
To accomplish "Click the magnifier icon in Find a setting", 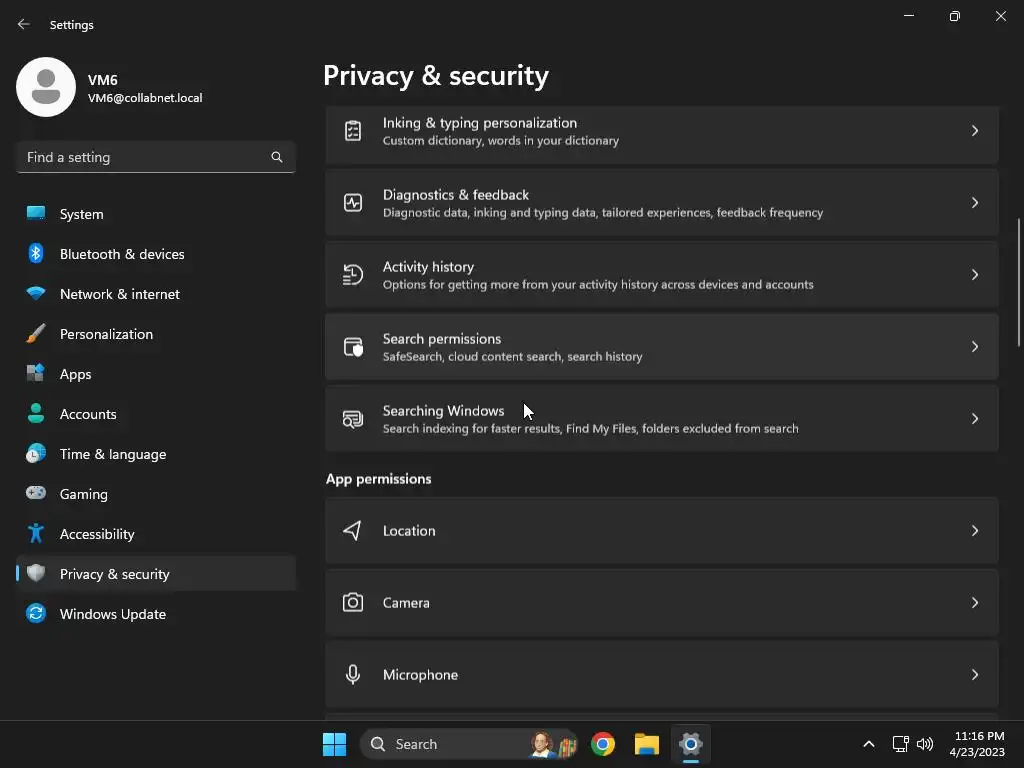I will pos(277,157).
